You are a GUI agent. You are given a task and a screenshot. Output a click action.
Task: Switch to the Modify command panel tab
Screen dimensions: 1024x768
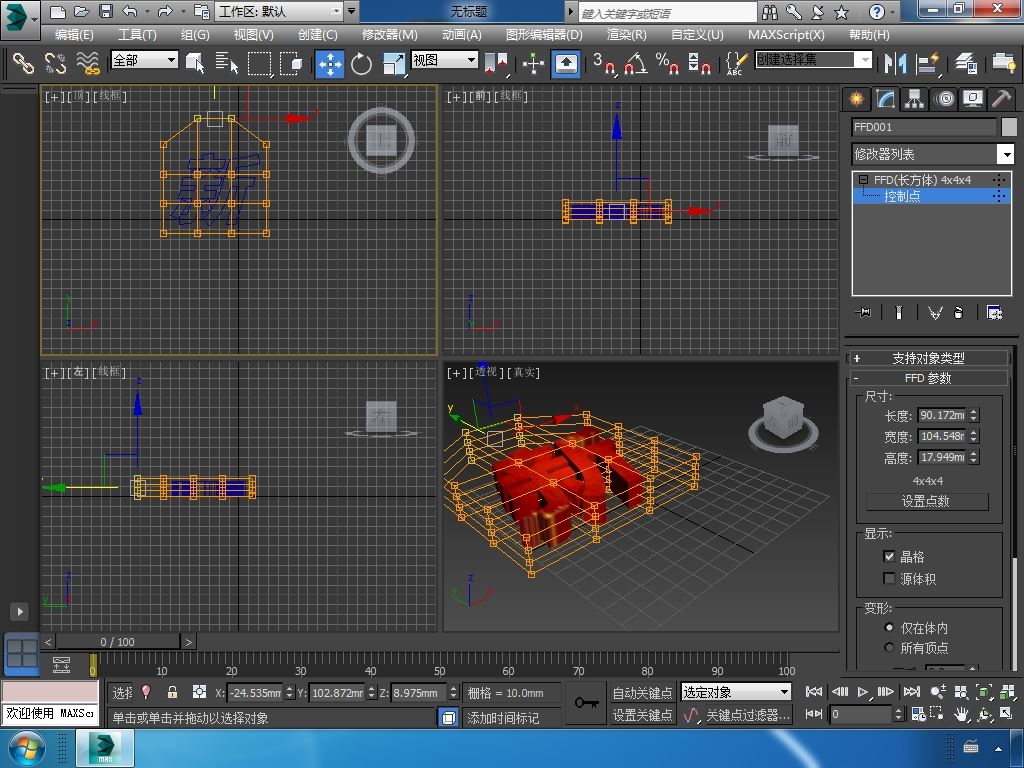tap(885, 99)
